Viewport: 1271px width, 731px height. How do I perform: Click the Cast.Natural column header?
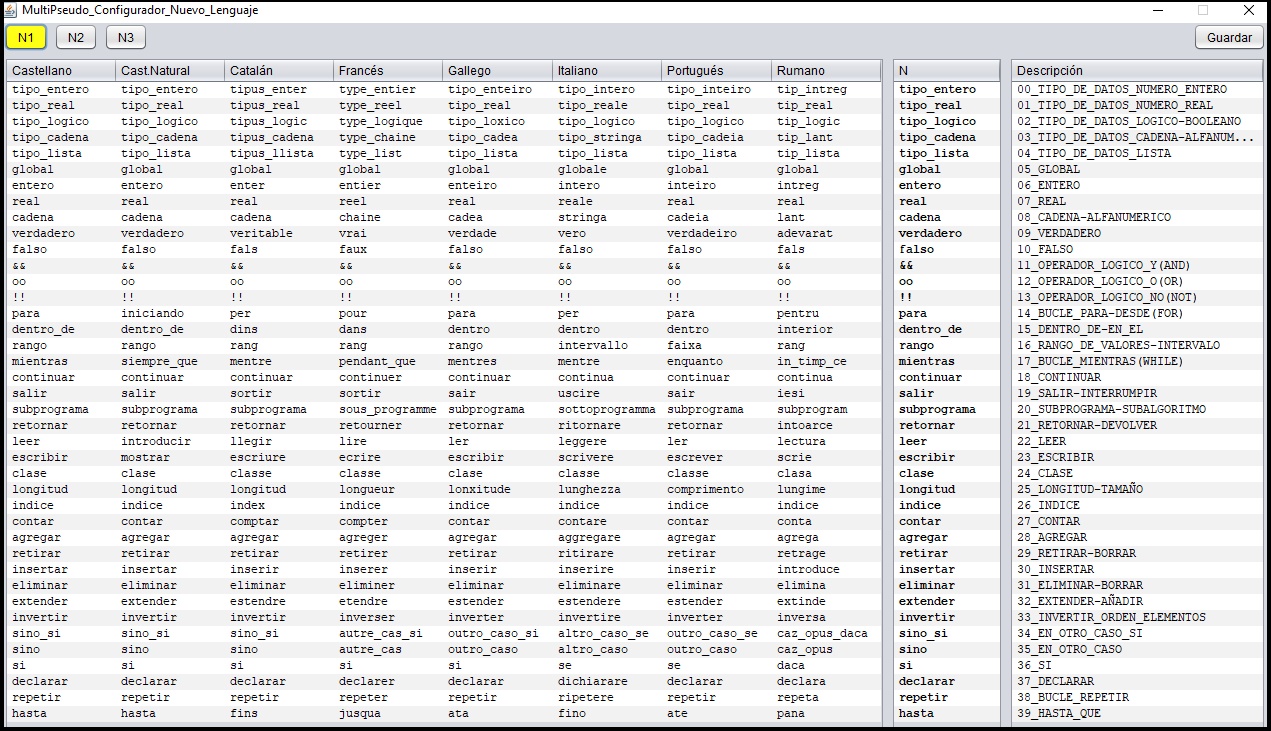click(x=170, y=71)
